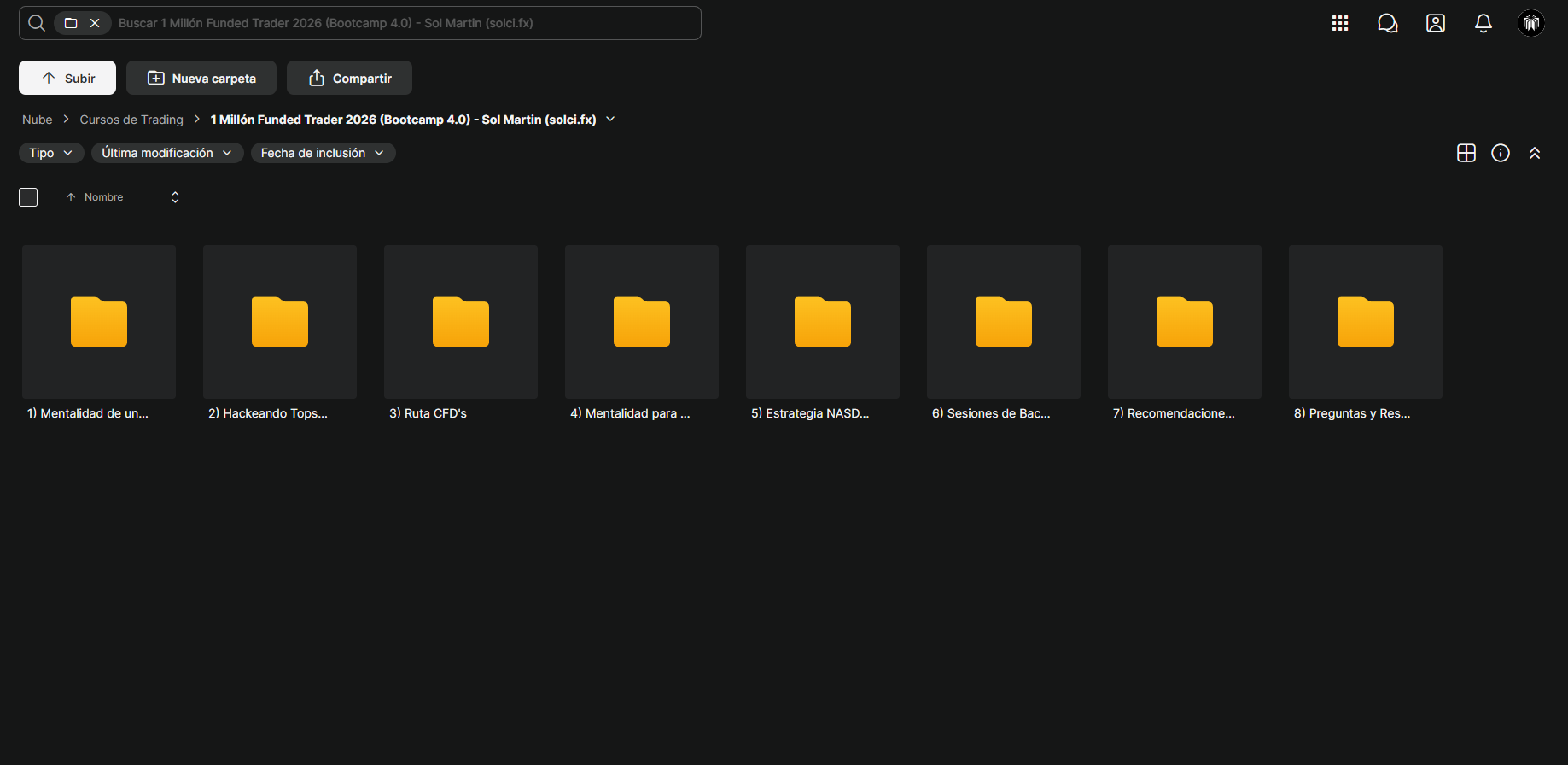This screenshot has width=1568, height=765.
Task: Open the apps grid menu icon
Action: coord(1340,23)
